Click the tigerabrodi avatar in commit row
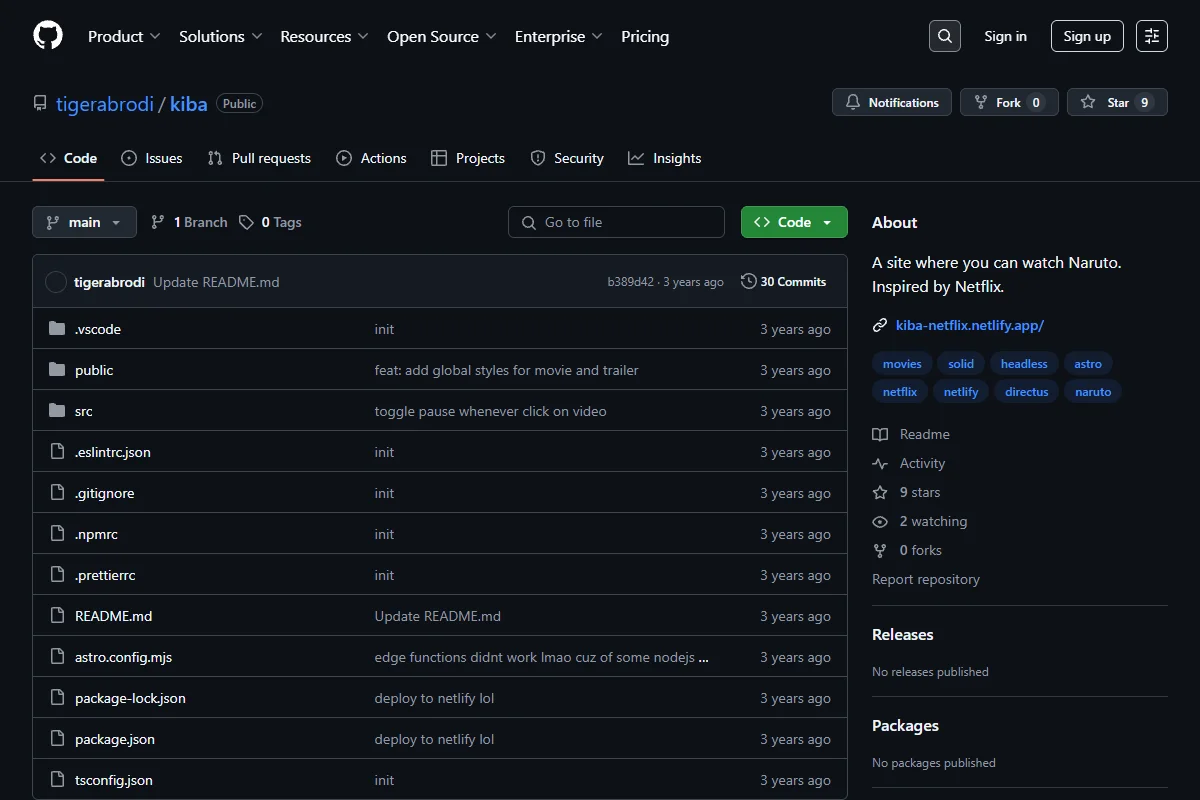This screenshot has width=1200, height=800. [56, 282]
